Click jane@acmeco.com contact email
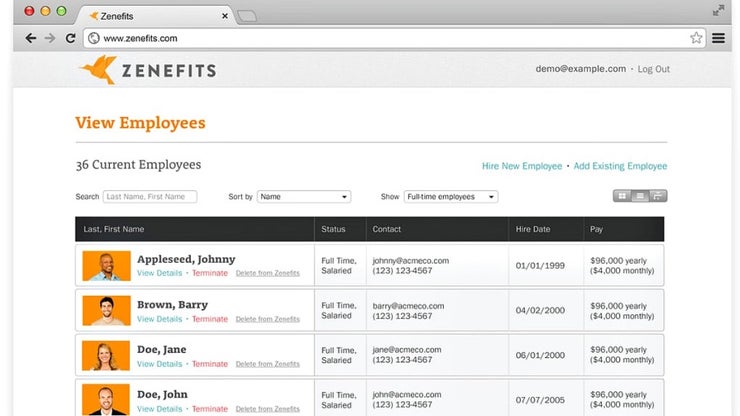Image resolution: width=740 pixels, height=416 pixels. pyautogui.click(x=407, y=350)
